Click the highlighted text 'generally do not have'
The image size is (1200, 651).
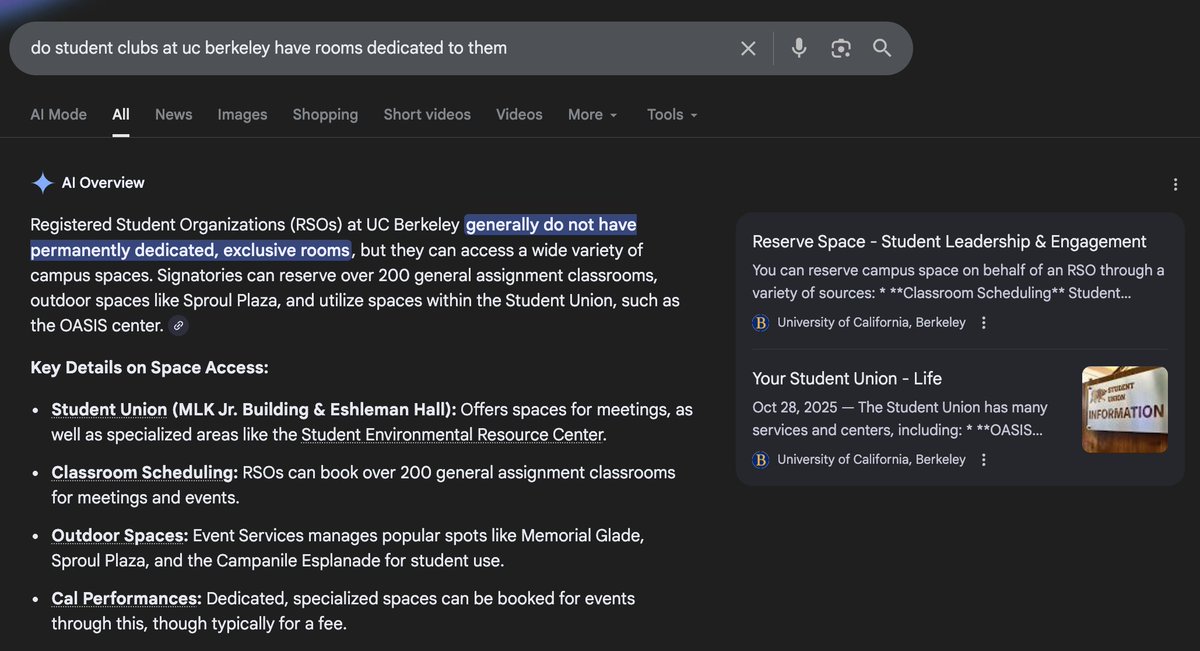[x=552, y=225]
